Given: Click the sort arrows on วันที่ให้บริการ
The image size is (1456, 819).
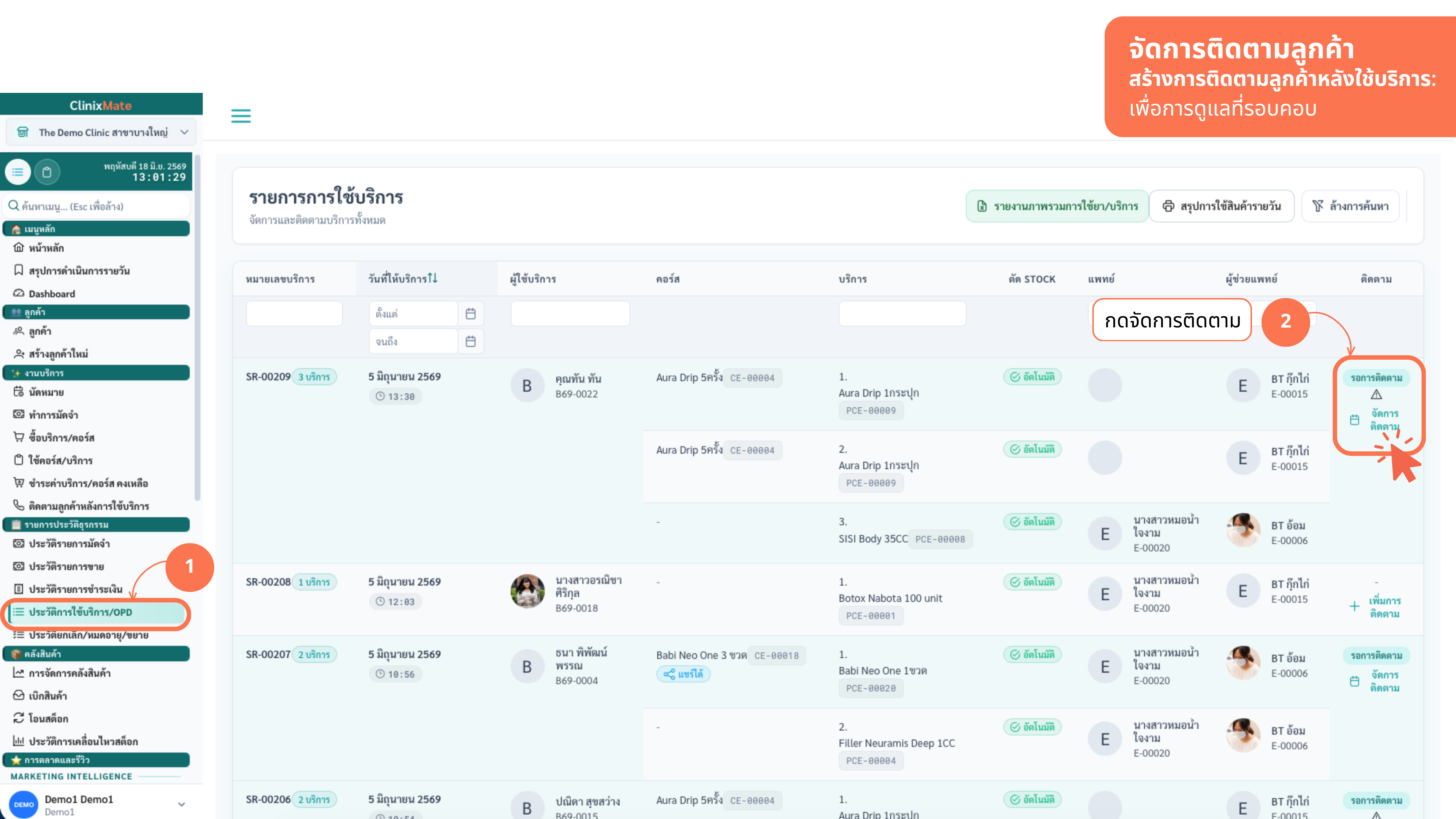Looking at the screenshot, I should [432, 278].
